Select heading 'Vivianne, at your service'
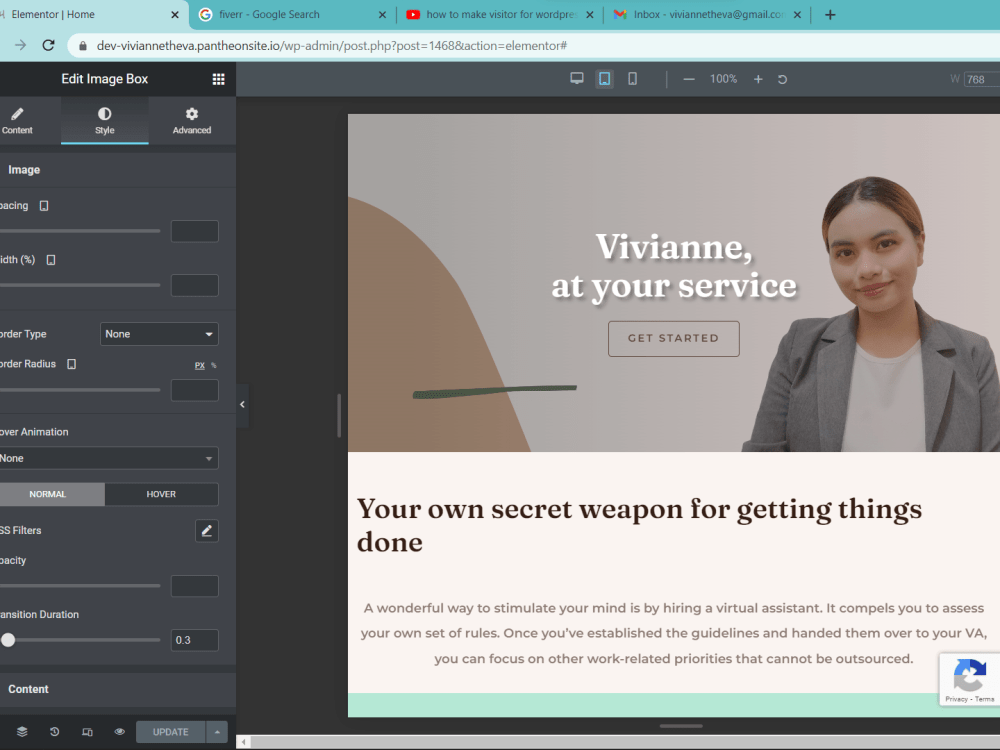This screenshot has width=1000, height=750. (673, 266)
